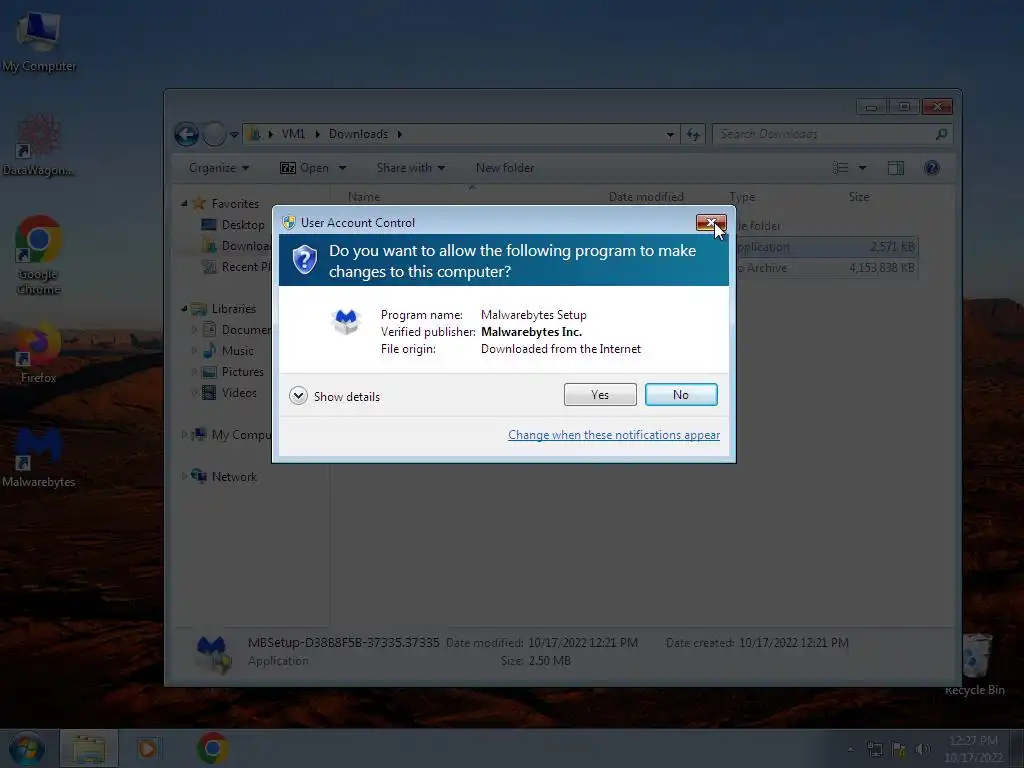
Task: Click Change your view icon
Action: [840, 168]
